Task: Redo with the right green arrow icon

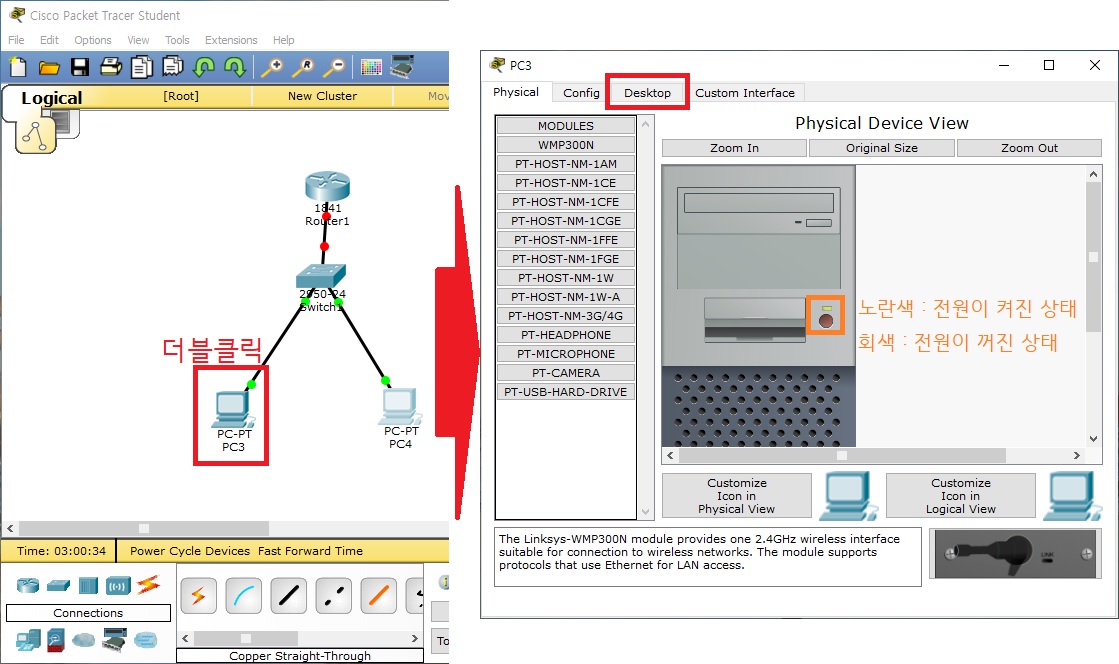Action: (235, 67)
